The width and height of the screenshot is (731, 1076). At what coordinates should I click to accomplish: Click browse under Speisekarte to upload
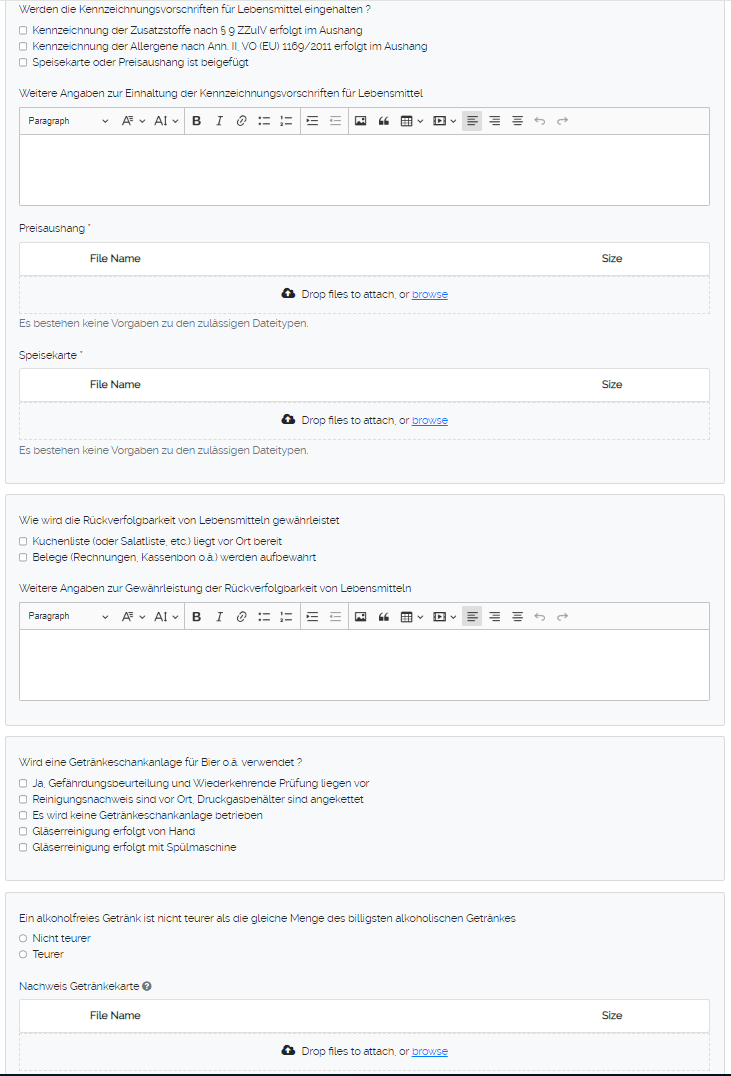pos(429,420)
